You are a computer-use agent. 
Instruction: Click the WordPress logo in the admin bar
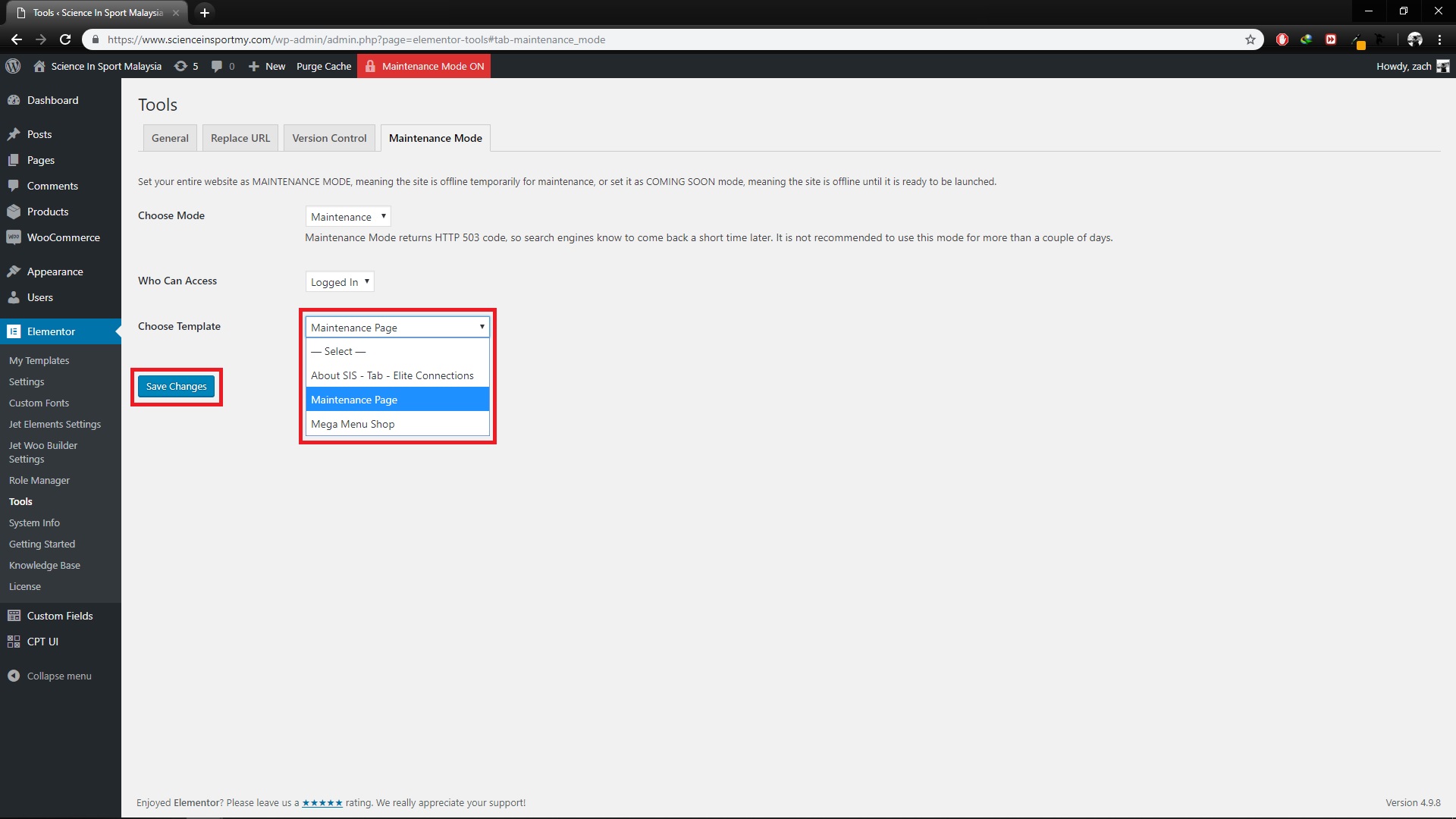13,66
